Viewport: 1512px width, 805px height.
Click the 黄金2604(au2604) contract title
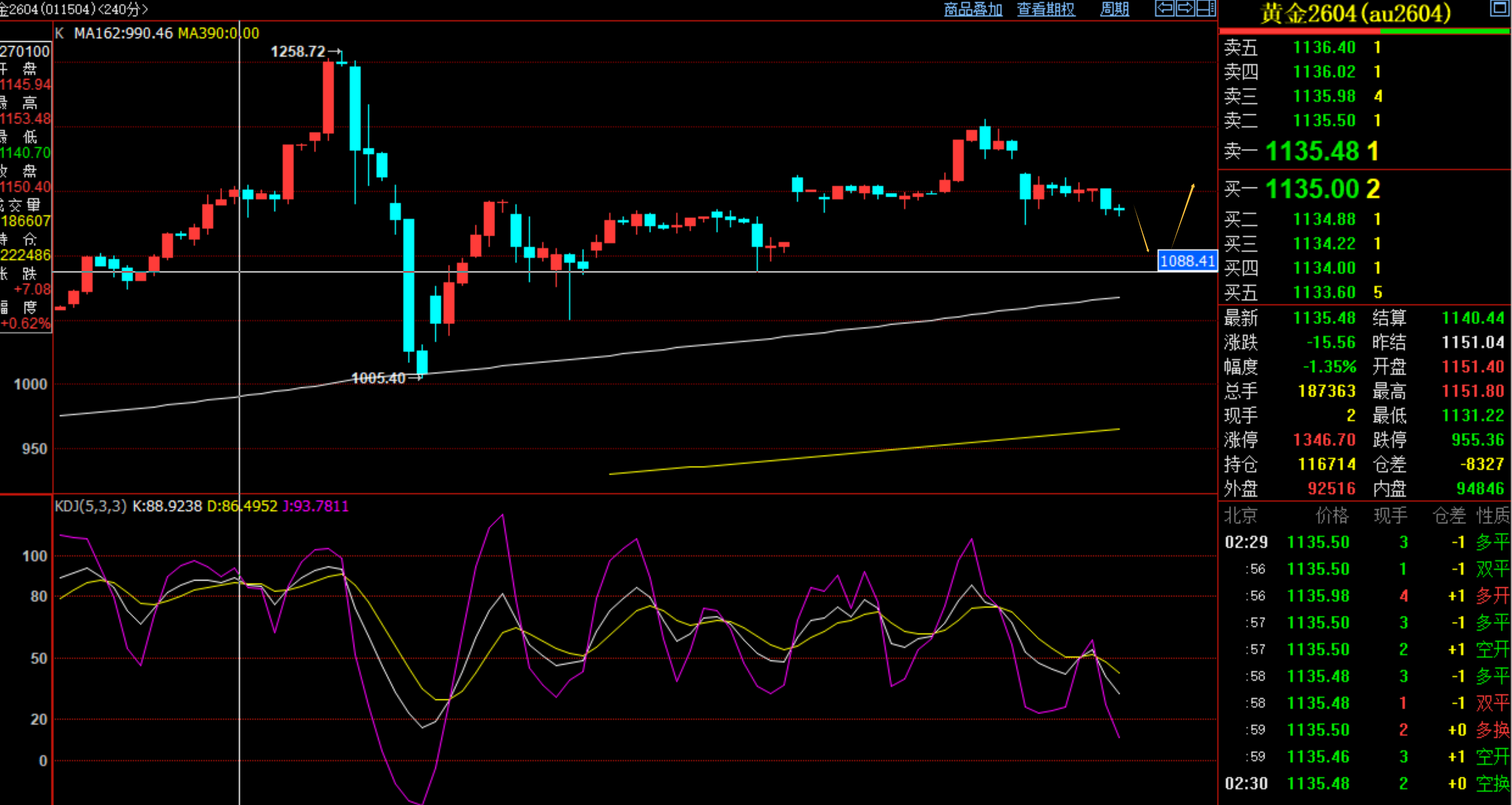(1355, 13)
